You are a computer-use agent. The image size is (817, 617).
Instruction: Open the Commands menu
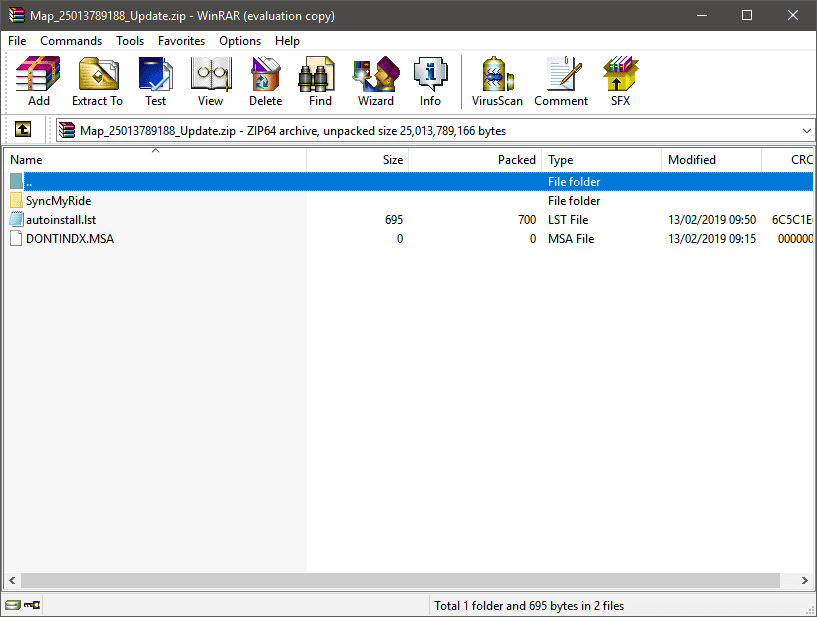(71, 41)
